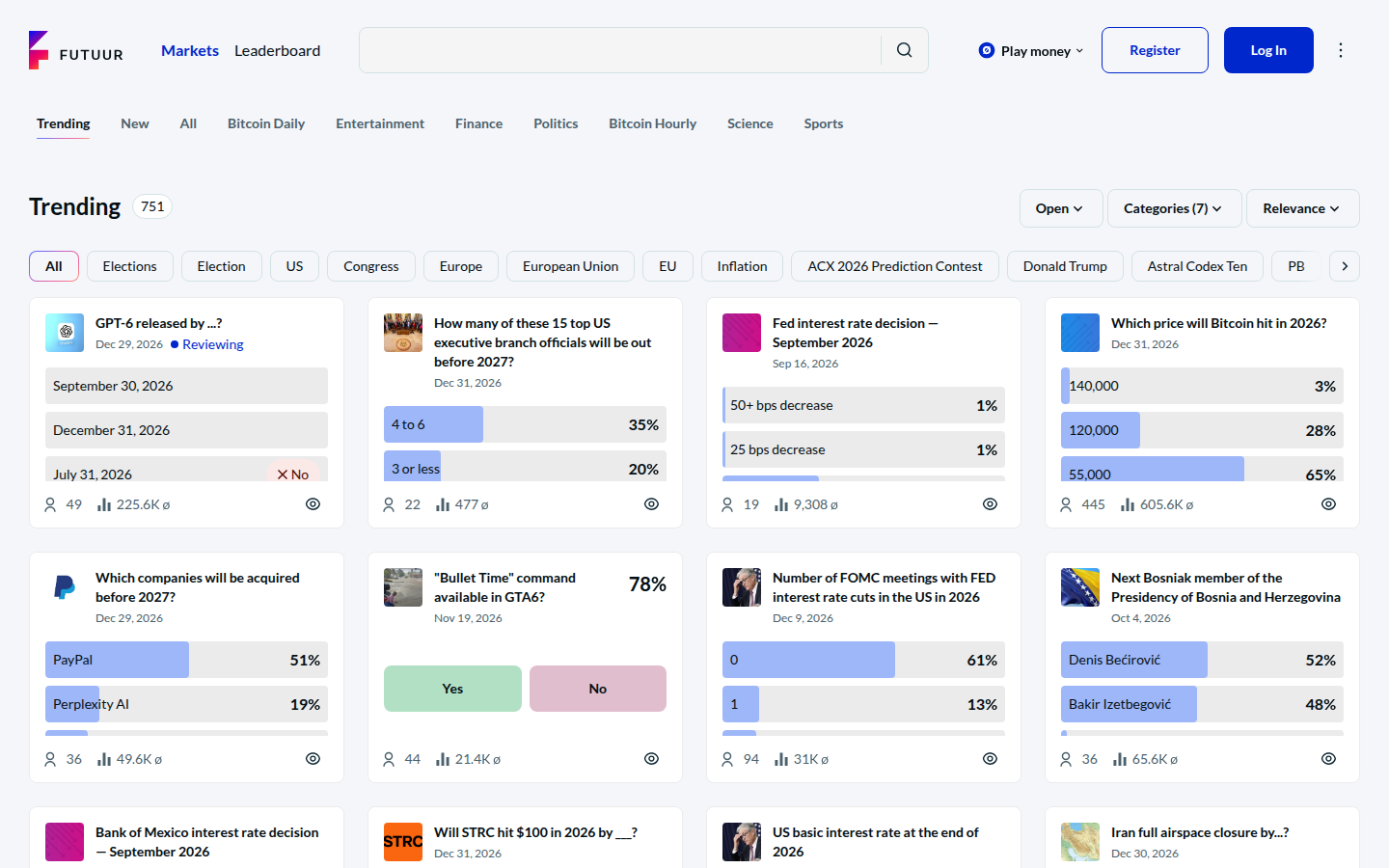Image resolution: width=1389 pixels, height=868 pixels.
Task: Click the Iran airspace map thumbnail
Action: 1080,842
